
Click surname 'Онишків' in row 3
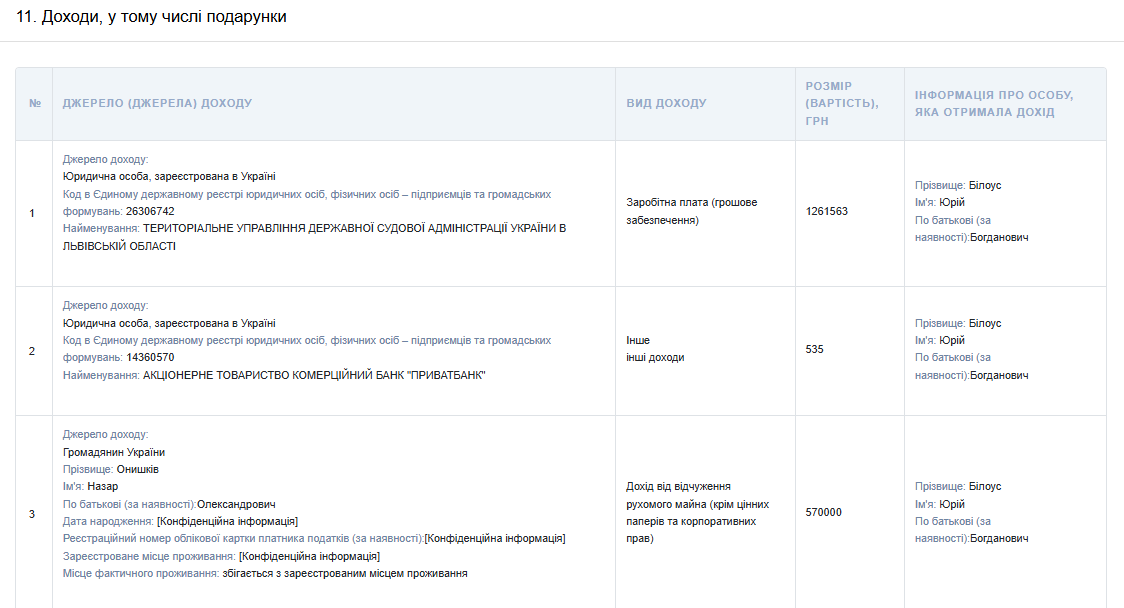(x=138, y=470)
